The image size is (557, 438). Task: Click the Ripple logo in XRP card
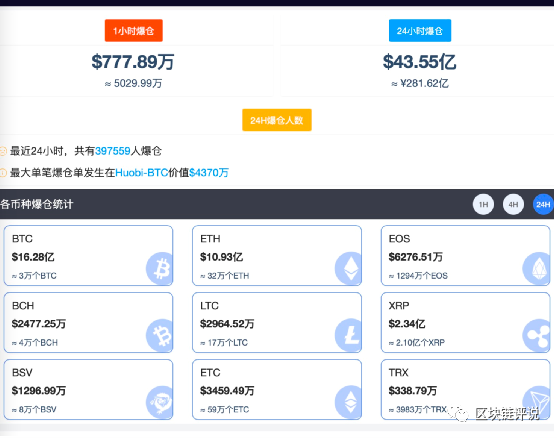536,335
